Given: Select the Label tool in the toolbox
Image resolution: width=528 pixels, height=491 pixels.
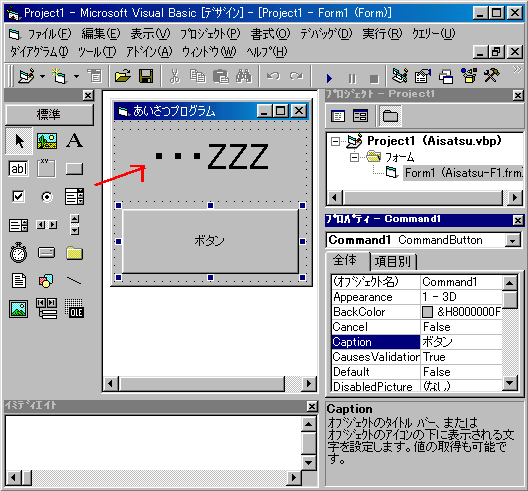Looking at the screenshot, I should point(74,140).
